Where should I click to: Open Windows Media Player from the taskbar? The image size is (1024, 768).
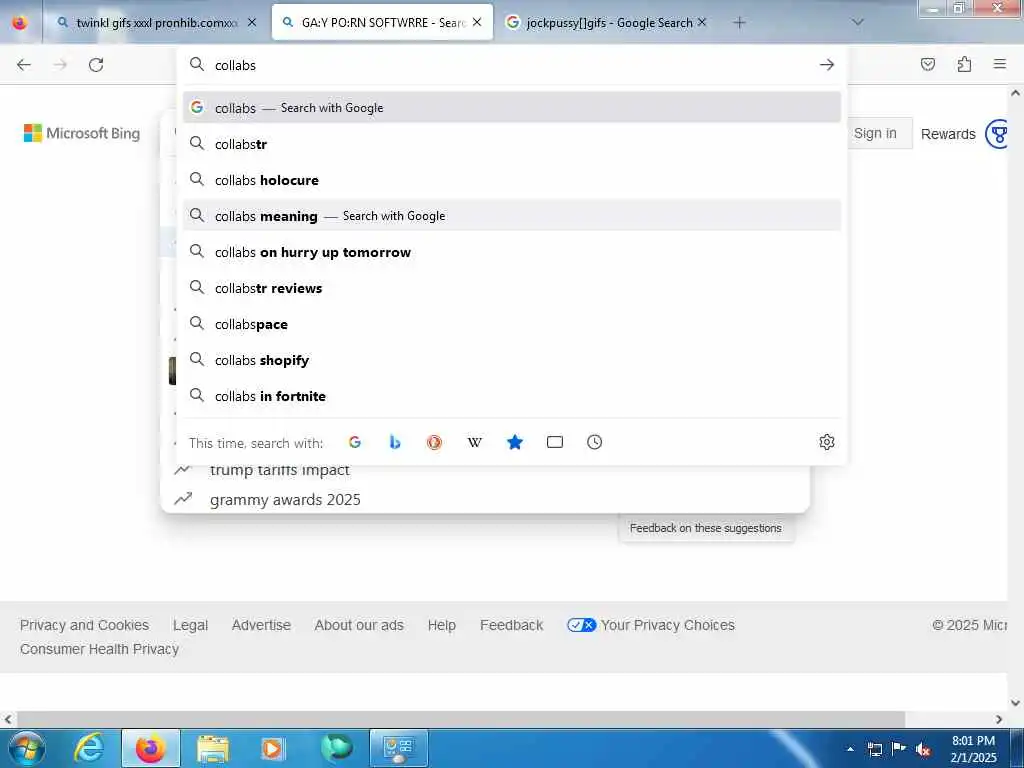tap(273, 748)
